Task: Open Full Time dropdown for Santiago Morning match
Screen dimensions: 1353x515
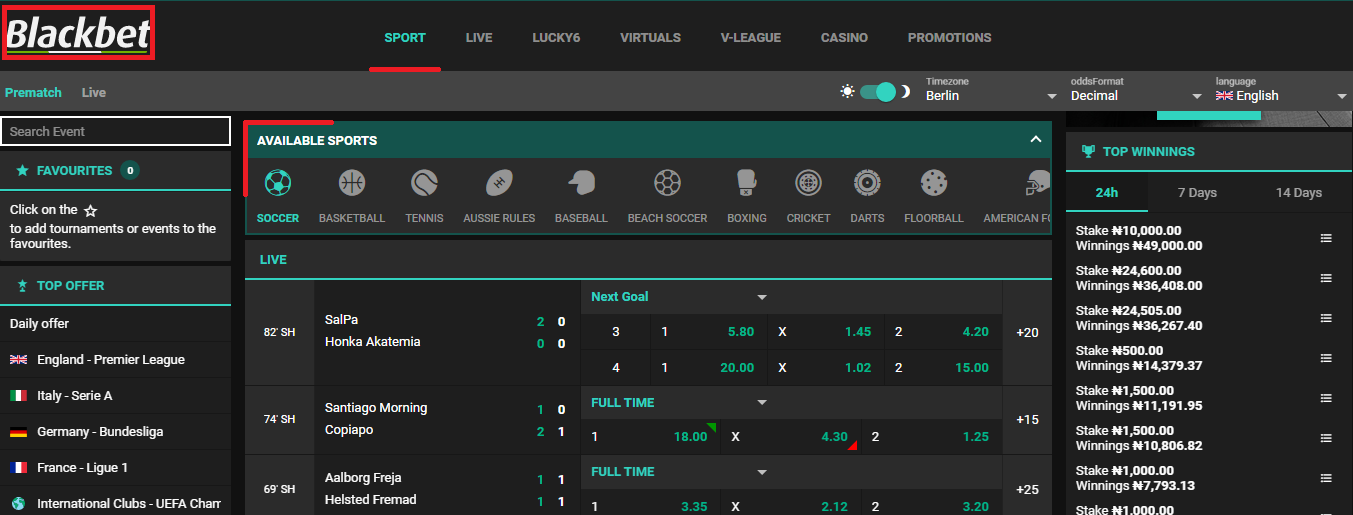Action: coord(680,403)
